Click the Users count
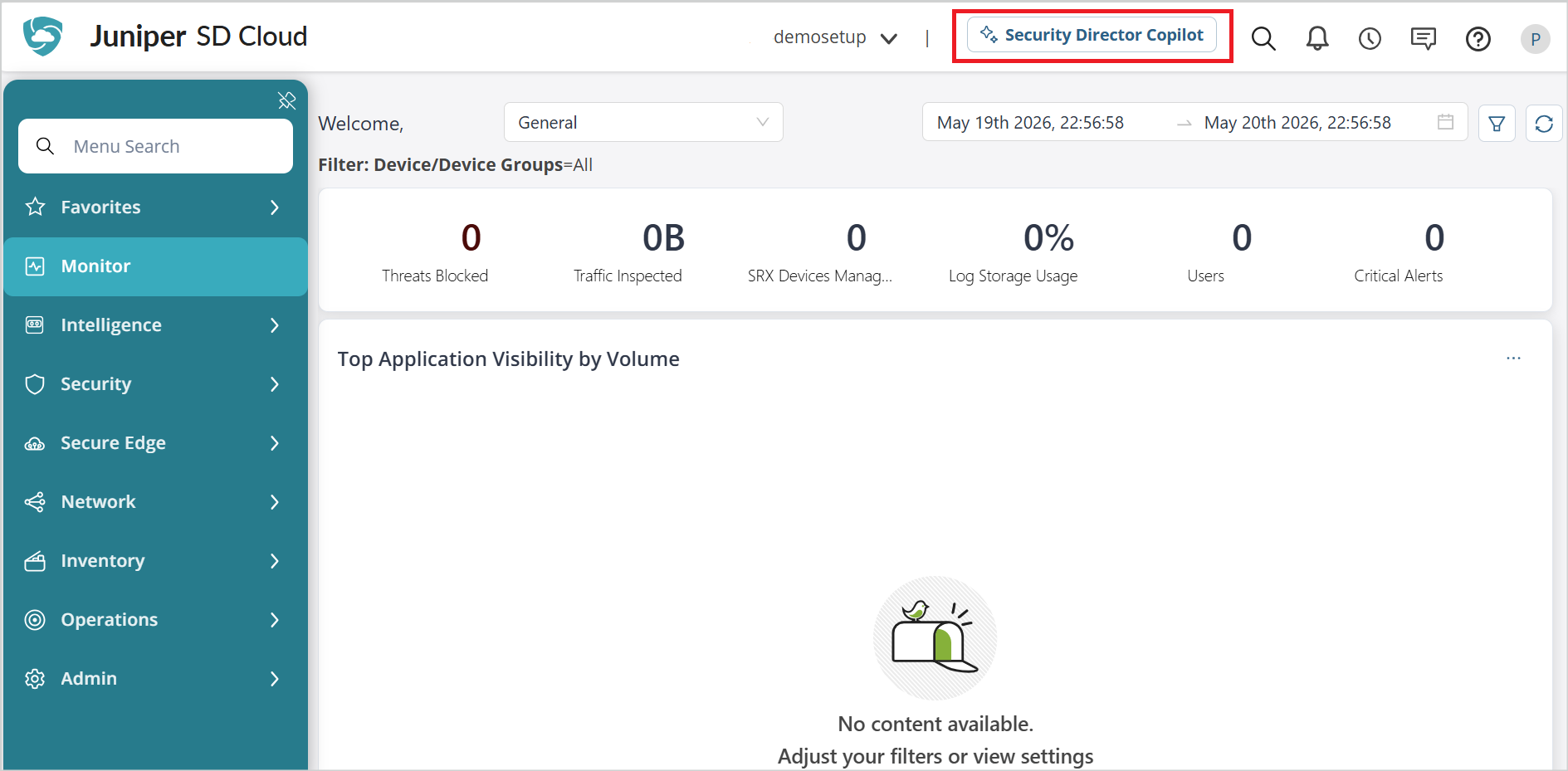 click(1242, 238)
